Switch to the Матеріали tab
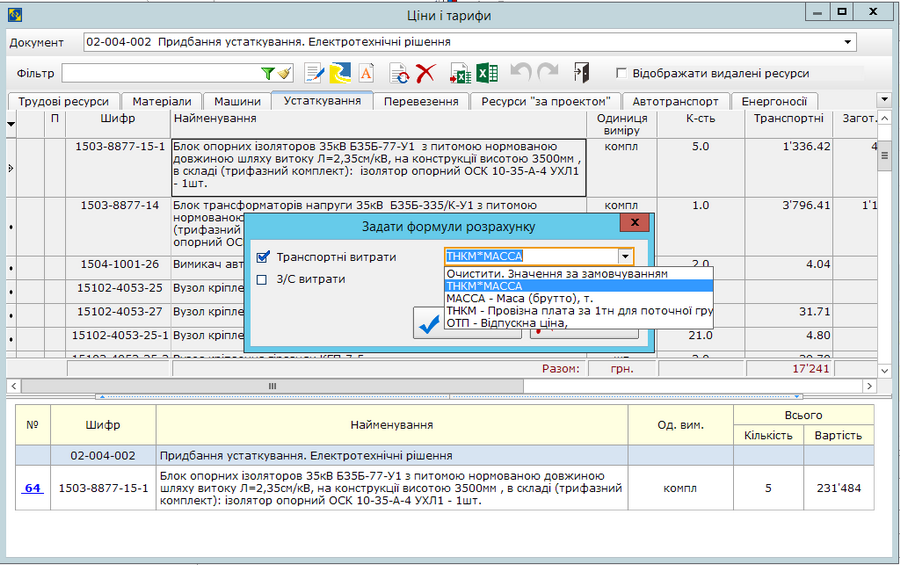900x565 pixels. coord(161,101)
